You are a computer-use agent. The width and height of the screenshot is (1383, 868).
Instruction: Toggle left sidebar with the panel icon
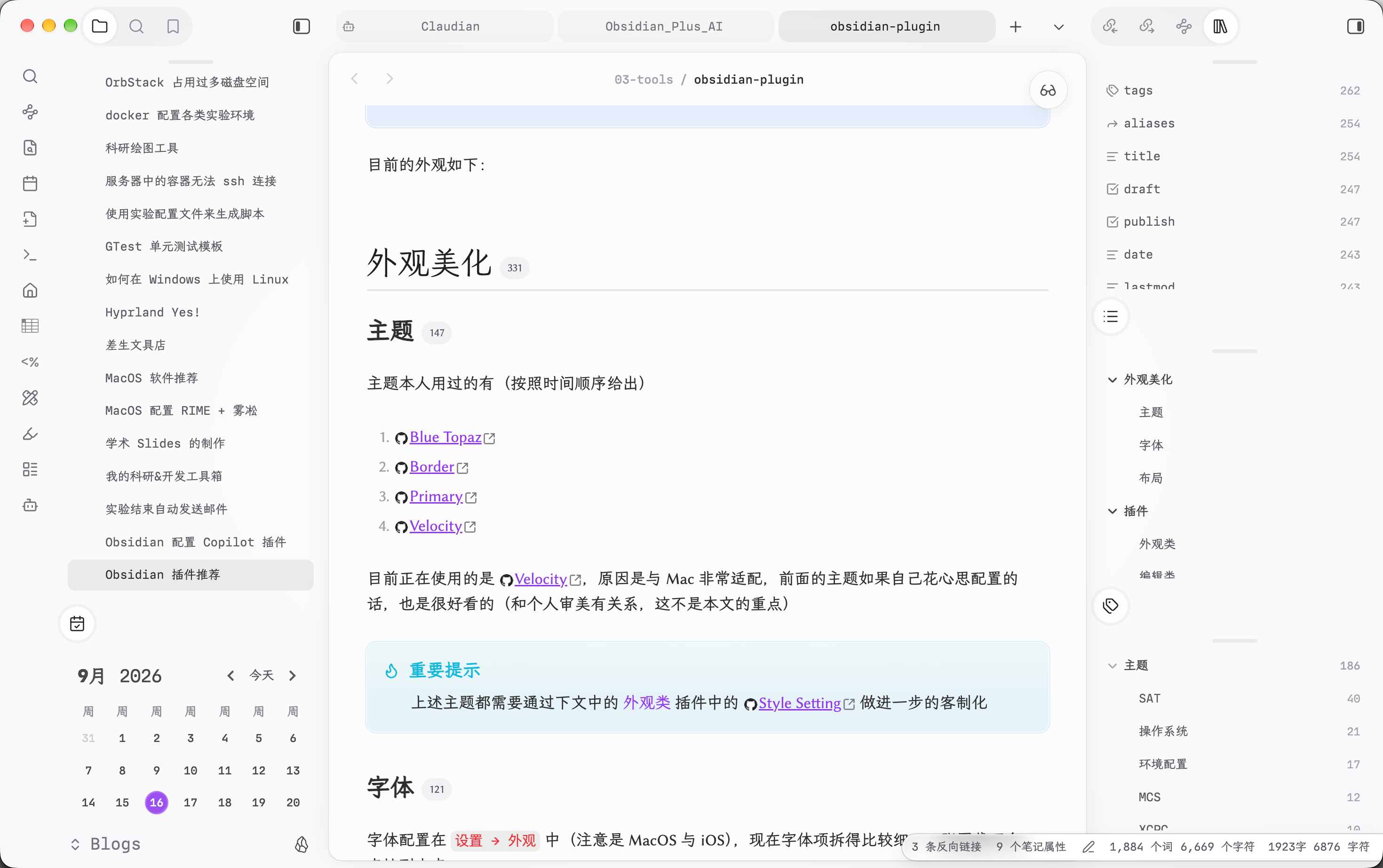pyautogui.click(x=302, y=26)
